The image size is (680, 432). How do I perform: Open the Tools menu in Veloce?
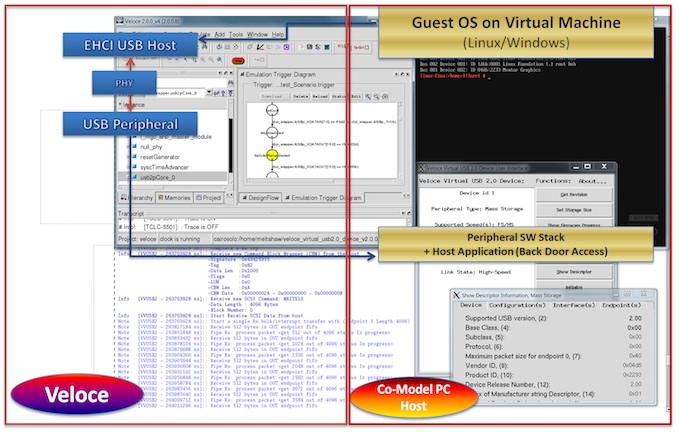tap(235, 34)
